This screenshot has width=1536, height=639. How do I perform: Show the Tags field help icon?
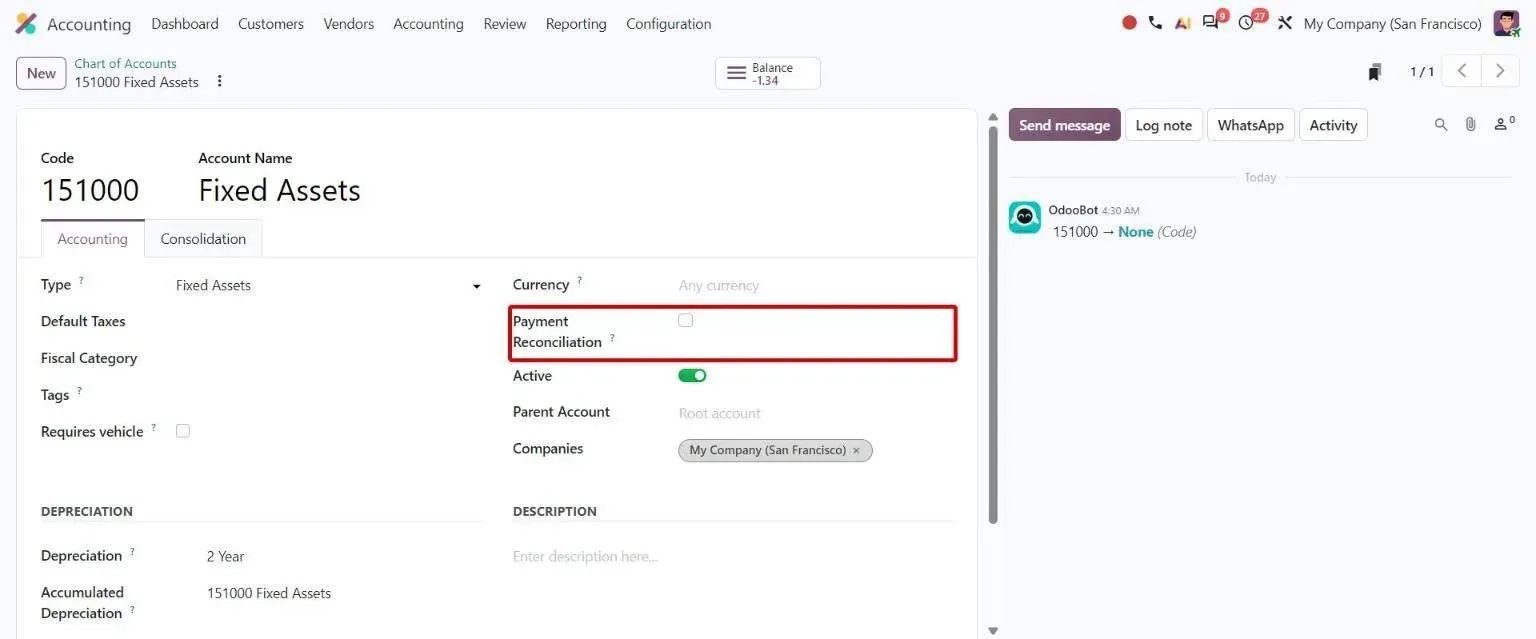tap(79, 391)
